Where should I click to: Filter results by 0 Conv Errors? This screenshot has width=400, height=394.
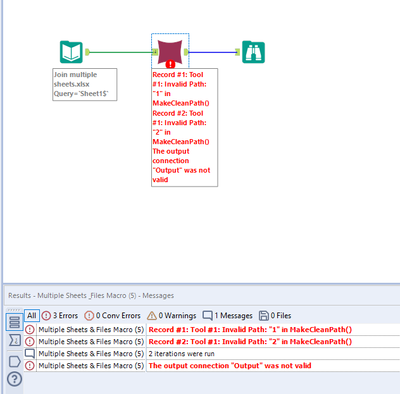click(112, 315)
